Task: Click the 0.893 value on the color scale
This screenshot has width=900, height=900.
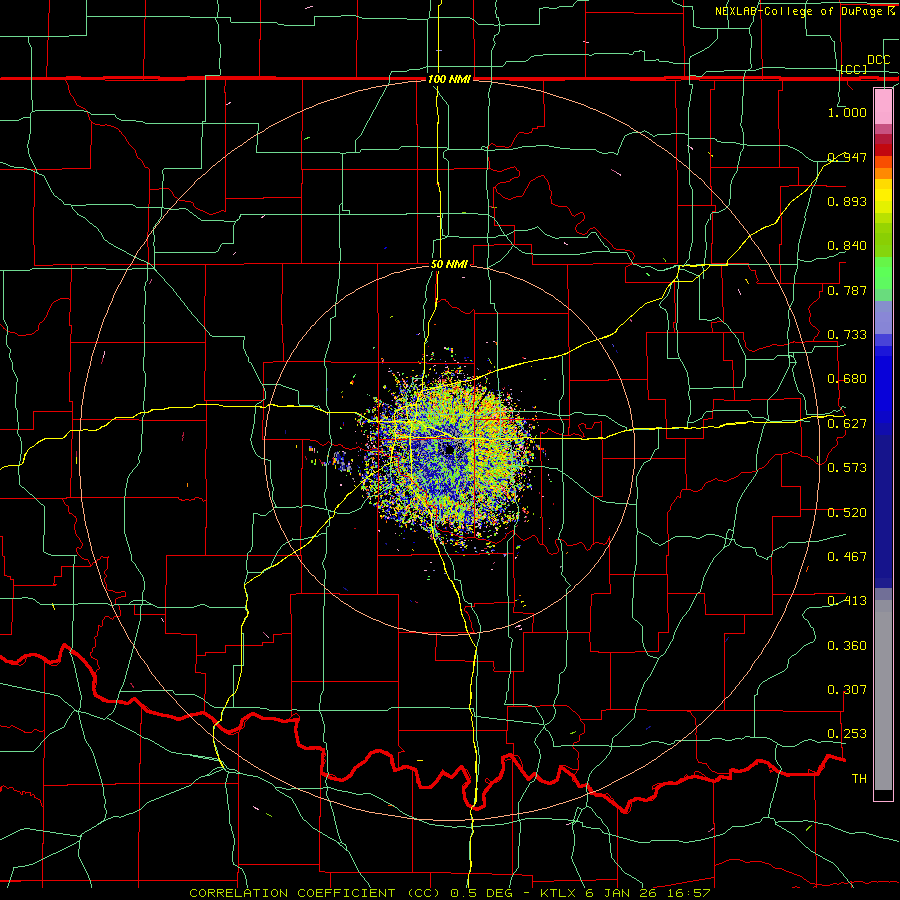Action: coord(847,201)
